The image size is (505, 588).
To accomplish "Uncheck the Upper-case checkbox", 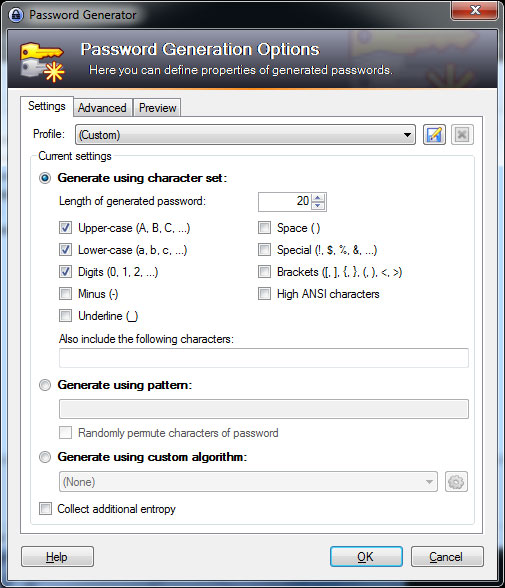I will (65, 228).
